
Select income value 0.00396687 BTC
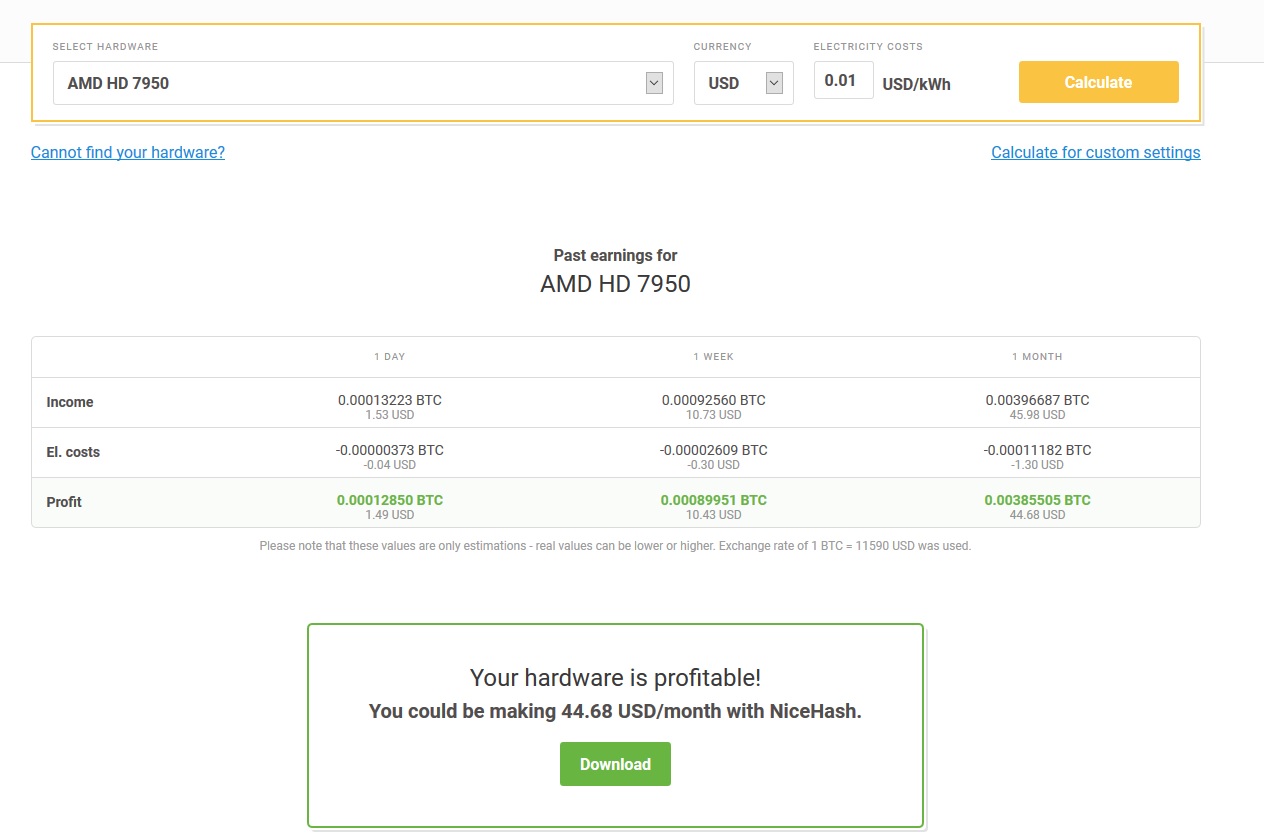coord(1037,400)
